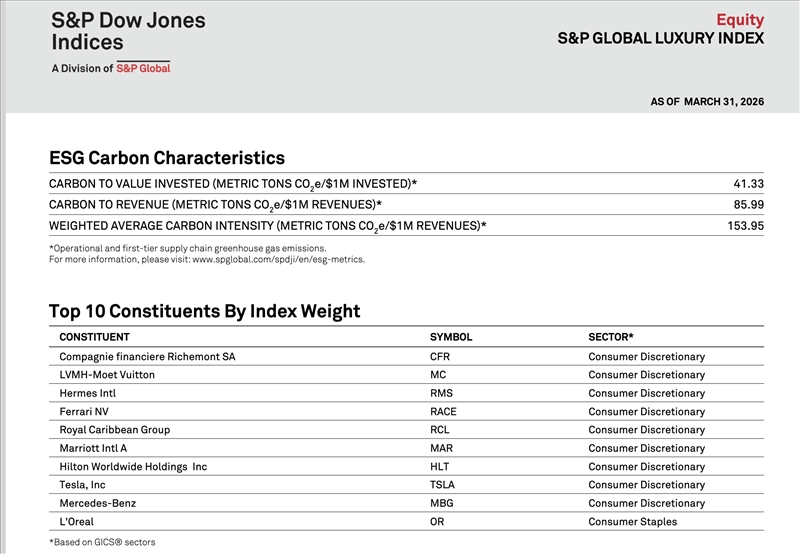Click the A Division of text

82,68
